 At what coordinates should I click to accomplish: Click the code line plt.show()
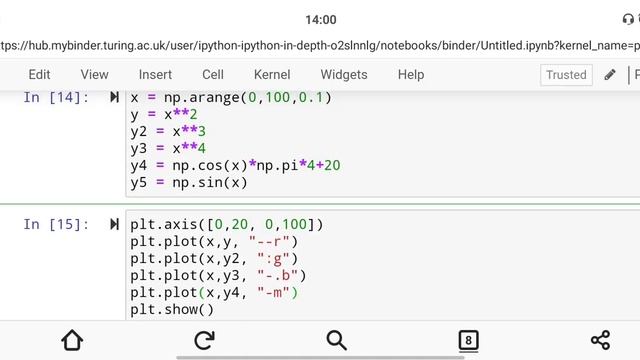click(172, 309)
